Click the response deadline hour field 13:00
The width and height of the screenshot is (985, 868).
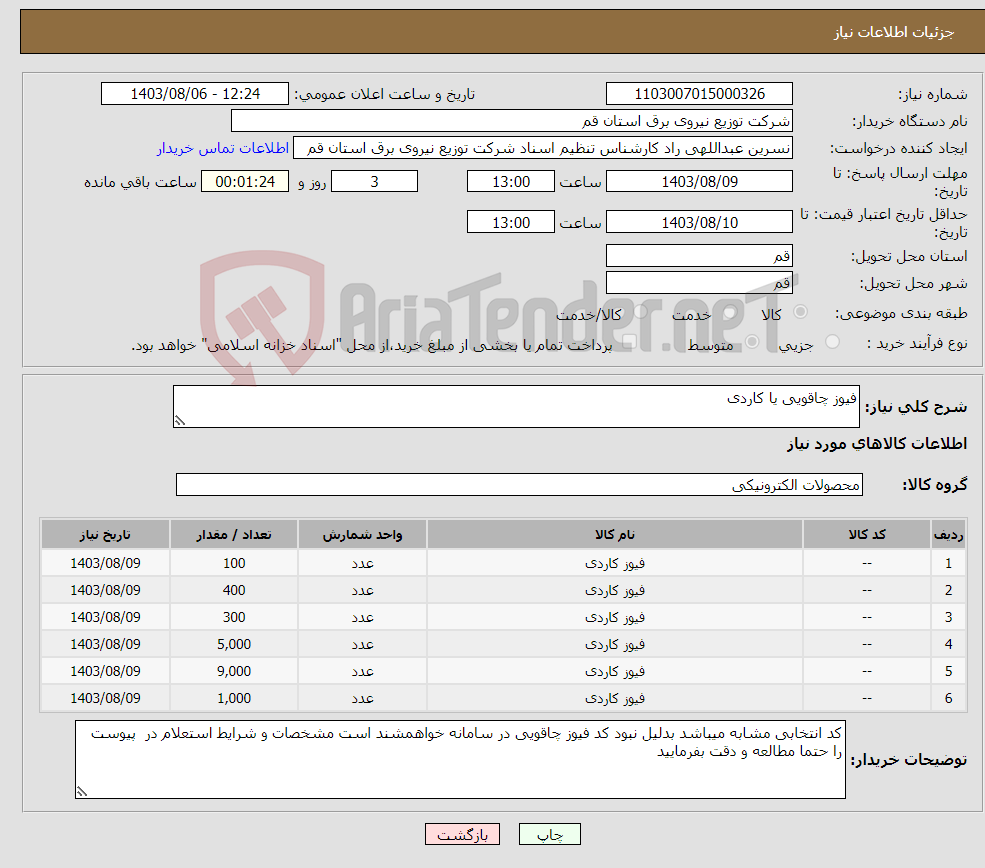click(x=511, y=182)
